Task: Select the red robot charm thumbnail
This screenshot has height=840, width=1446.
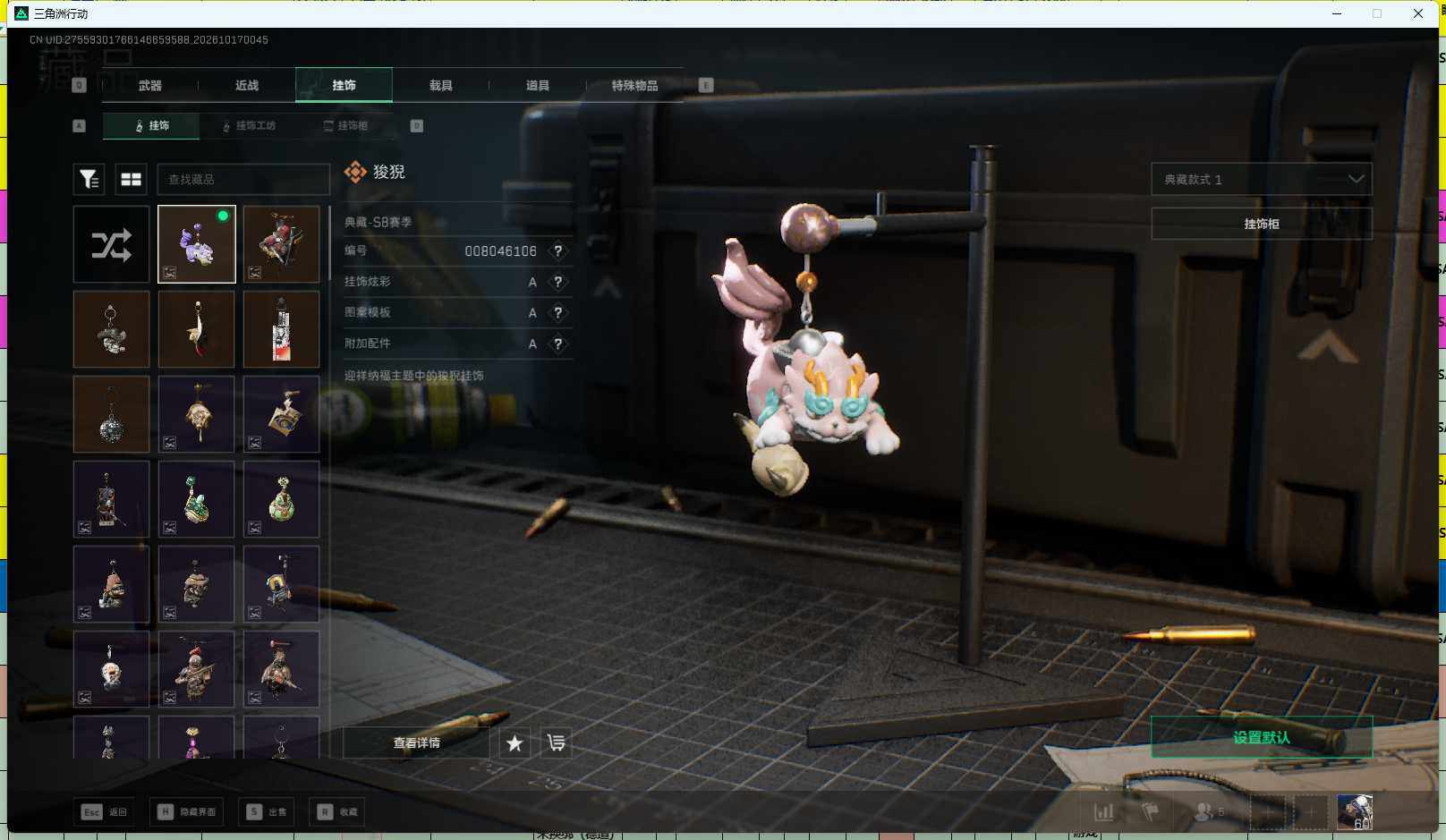Action: (282, 244)
